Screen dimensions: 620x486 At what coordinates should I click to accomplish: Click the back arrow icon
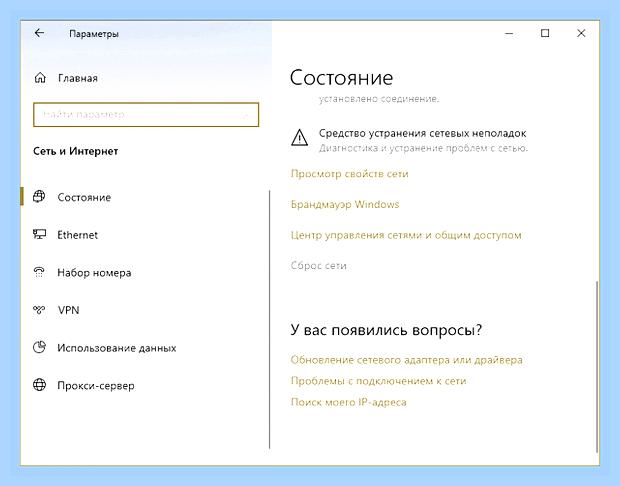tap(39, 33)
